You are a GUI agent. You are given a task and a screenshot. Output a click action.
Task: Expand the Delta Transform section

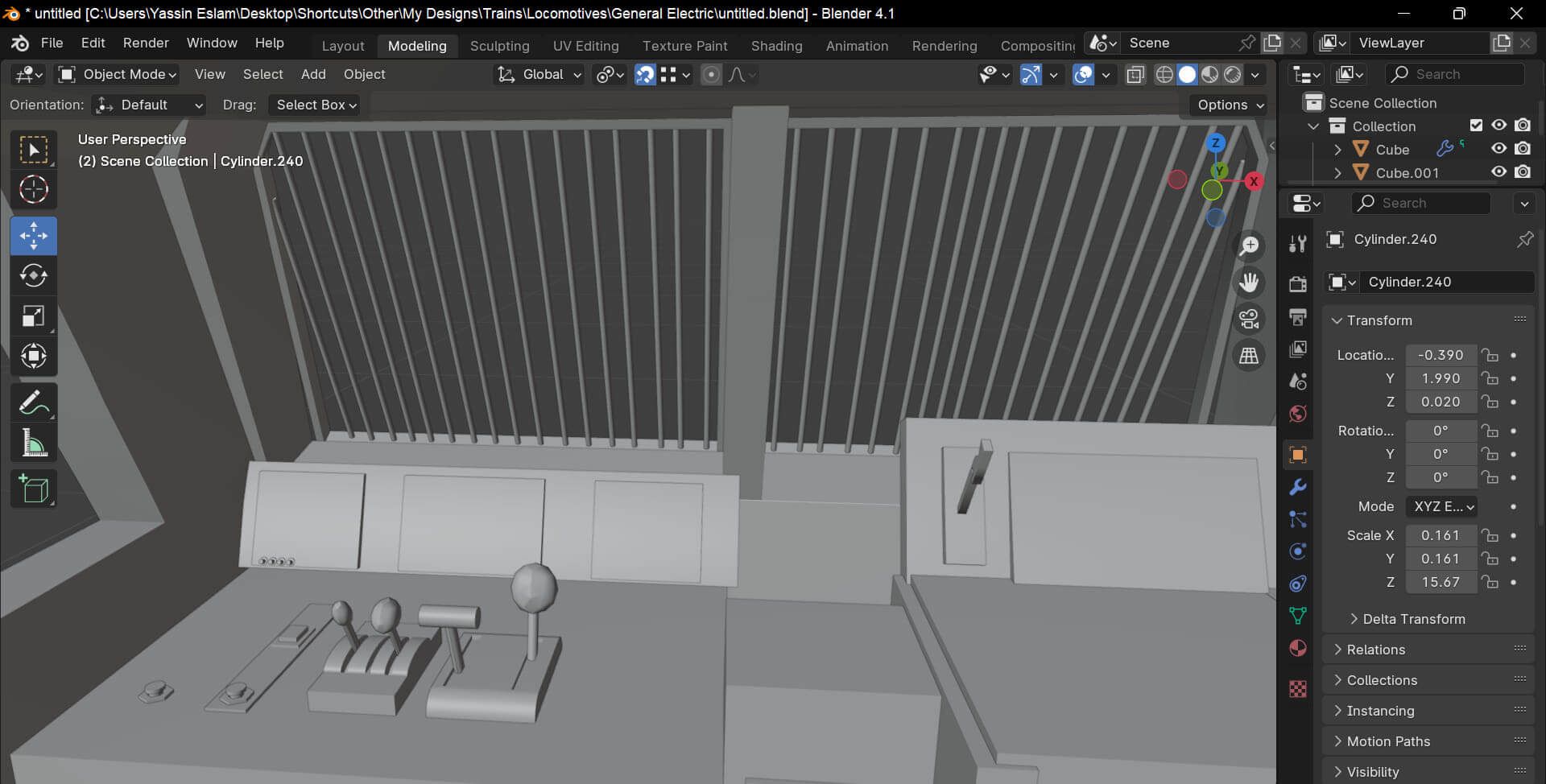pyautogui.click(x=1413, y=619)
